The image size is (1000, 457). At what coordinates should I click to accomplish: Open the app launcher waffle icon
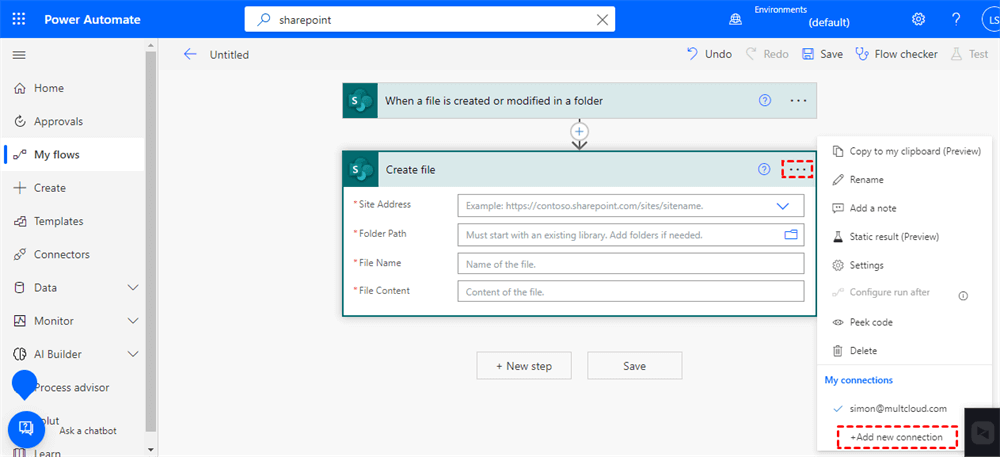[19, 19]
